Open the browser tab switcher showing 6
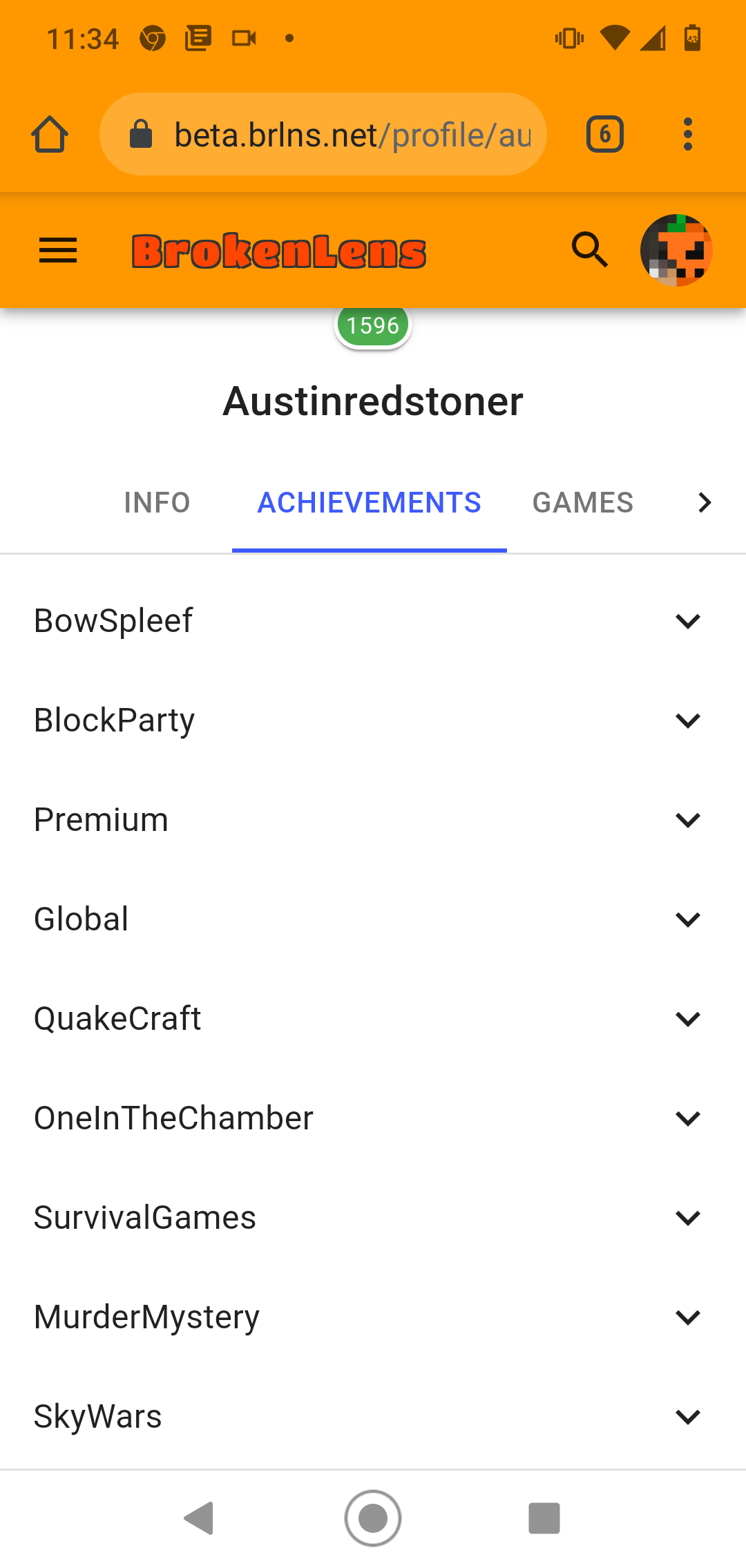 tap(605, 134)
